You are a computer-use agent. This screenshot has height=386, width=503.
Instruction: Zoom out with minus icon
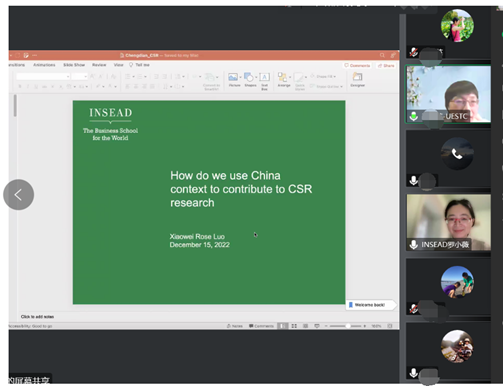click(326, 326)
